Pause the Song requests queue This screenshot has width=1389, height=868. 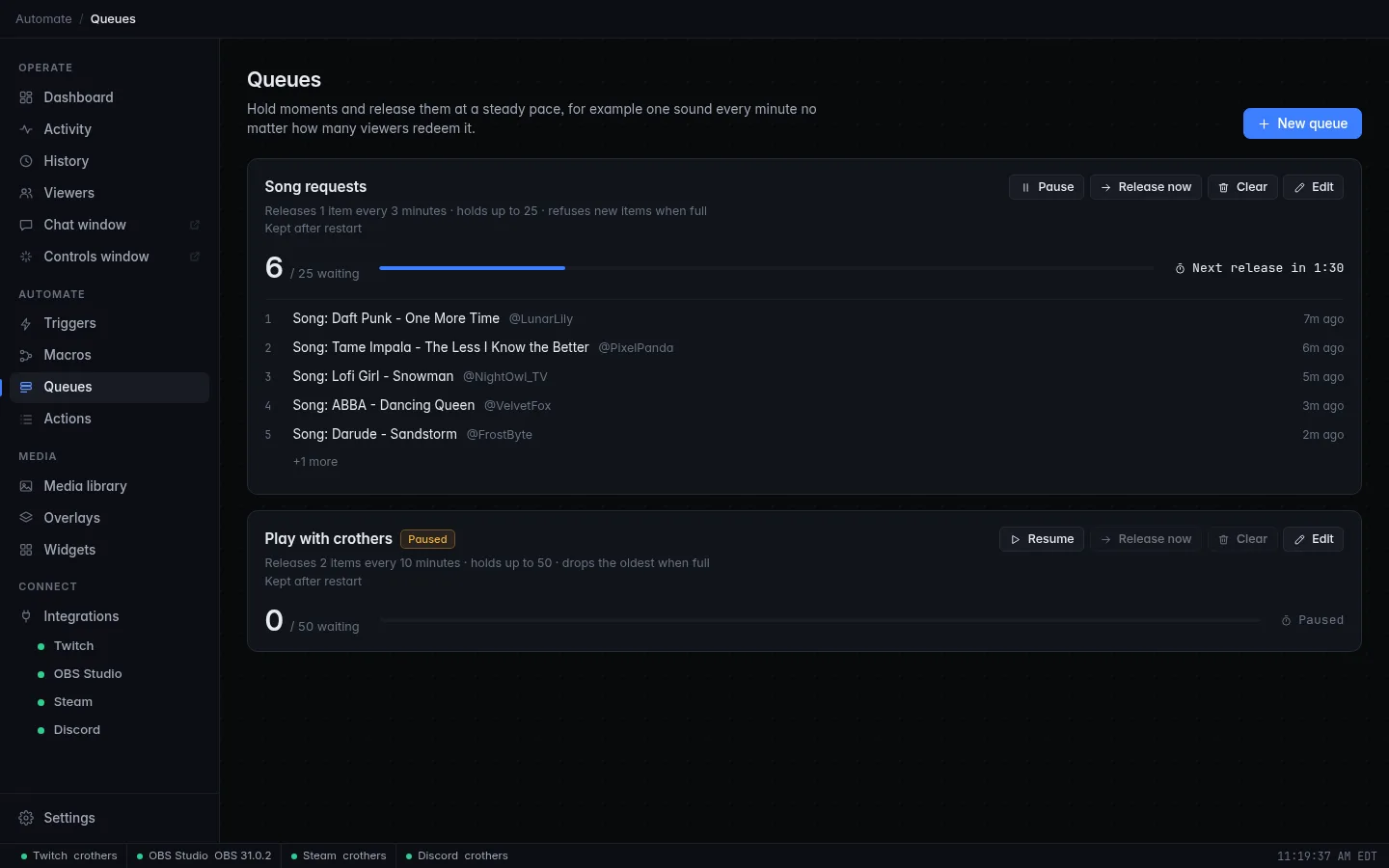1047,187
